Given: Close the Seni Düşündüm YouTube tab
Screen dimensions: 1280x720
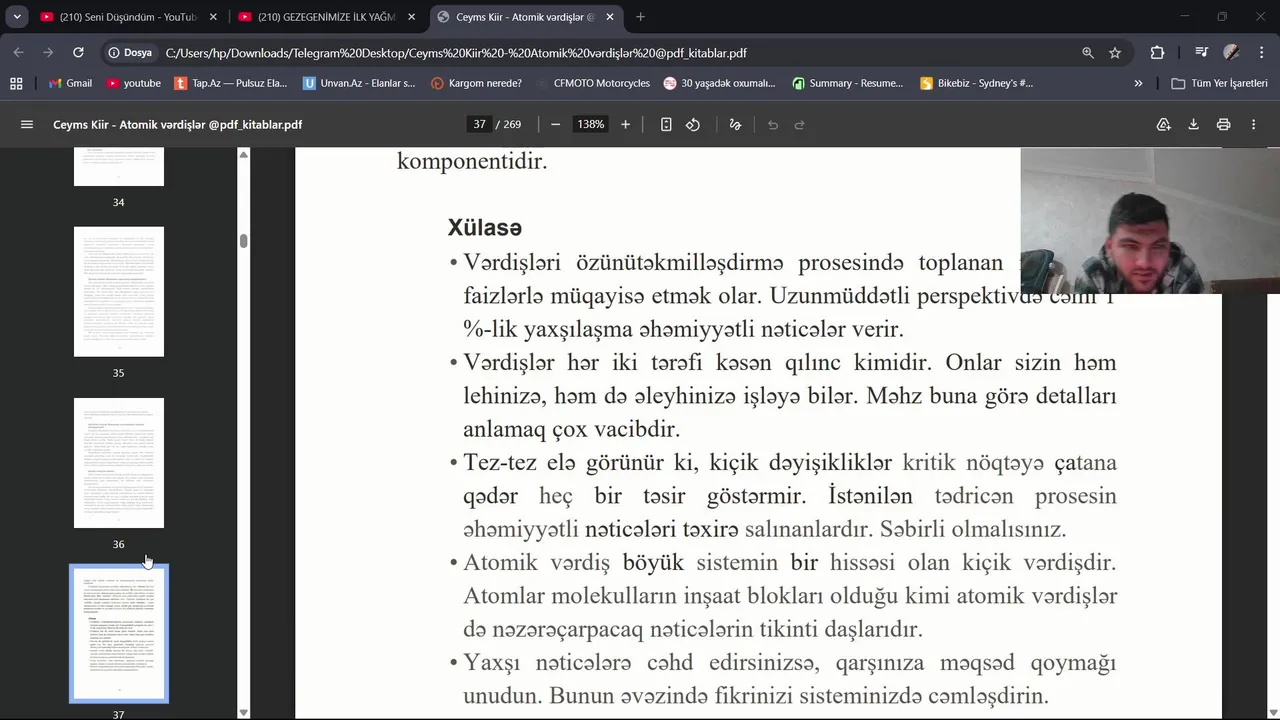Looking at the screenshot, I should [213, 17].
